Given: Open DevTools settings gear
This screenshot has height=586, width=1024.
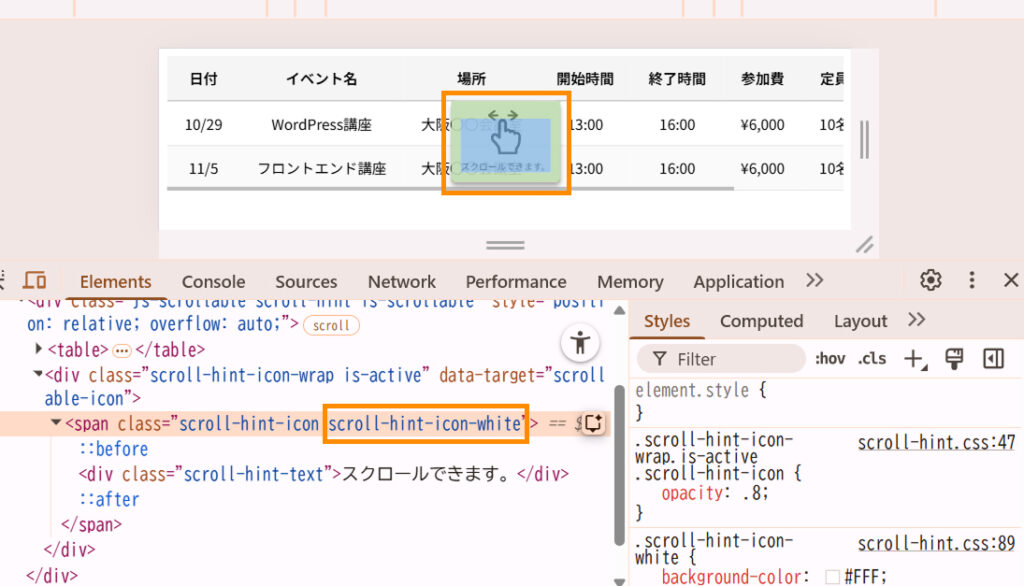Looking at the screenshot, I should (x=931, y=280).
